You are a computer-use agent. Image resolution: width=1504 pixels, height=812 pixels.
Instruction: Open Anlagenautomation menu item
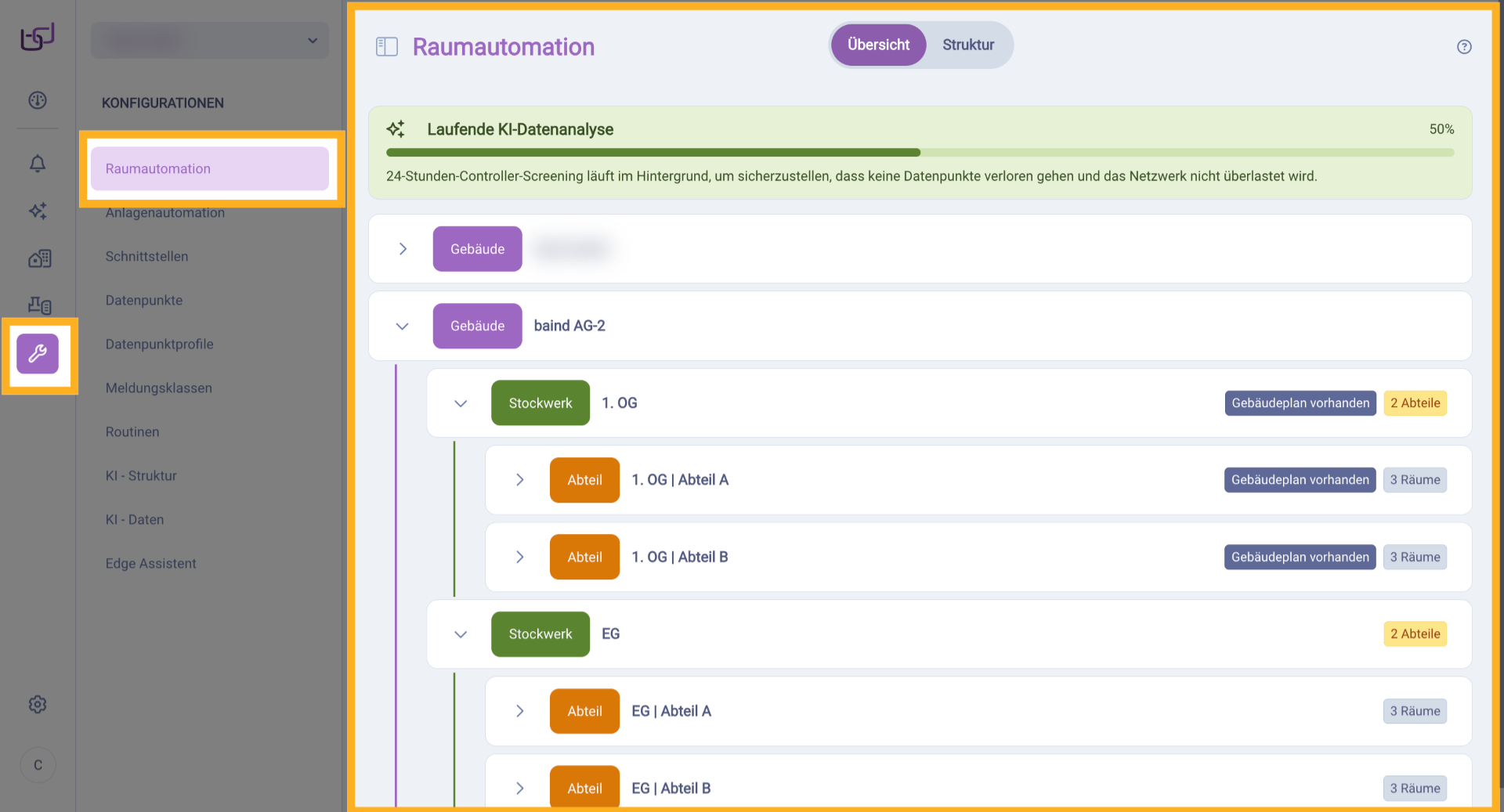(165, 213)
